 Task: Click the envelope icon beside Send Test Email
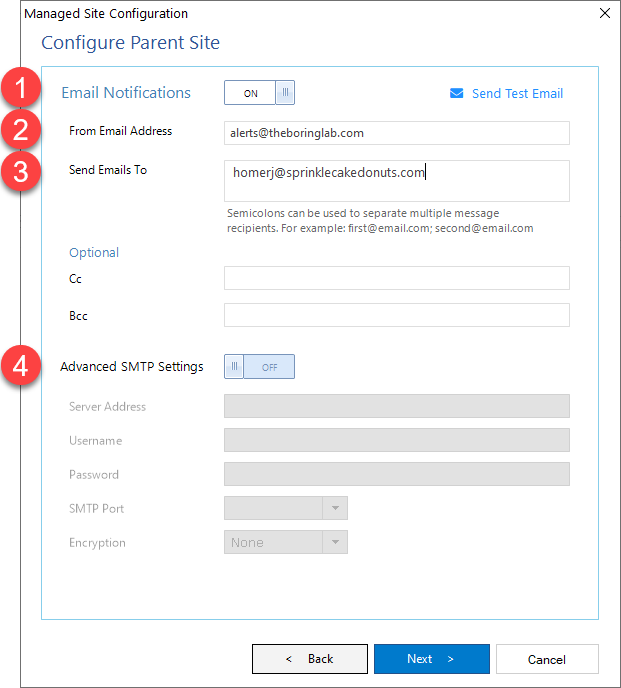point(456,93)
